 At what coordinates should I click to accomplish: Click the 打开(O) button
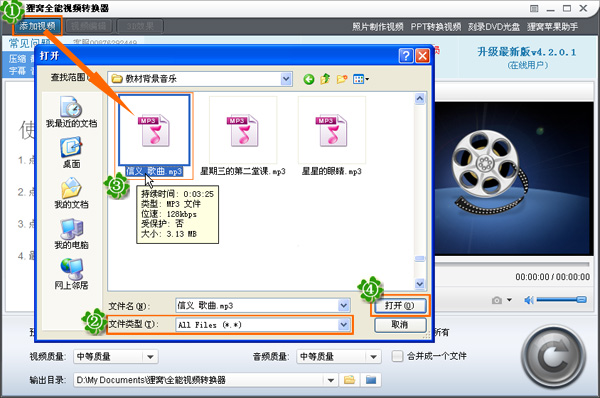click(x=400, y=305)
